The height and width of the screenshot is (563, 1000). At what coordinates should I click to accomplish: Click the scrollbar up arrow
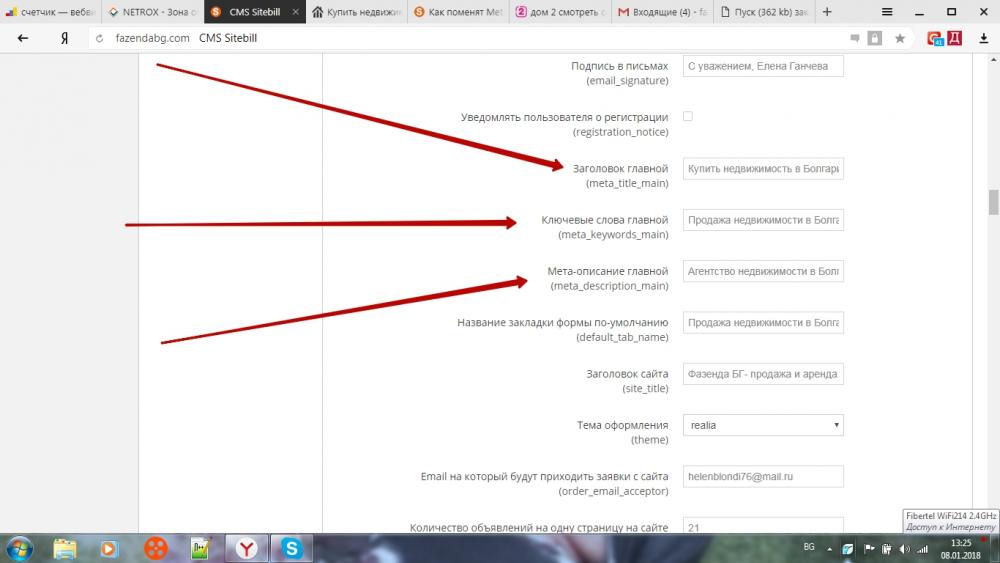tap(993, 59)
